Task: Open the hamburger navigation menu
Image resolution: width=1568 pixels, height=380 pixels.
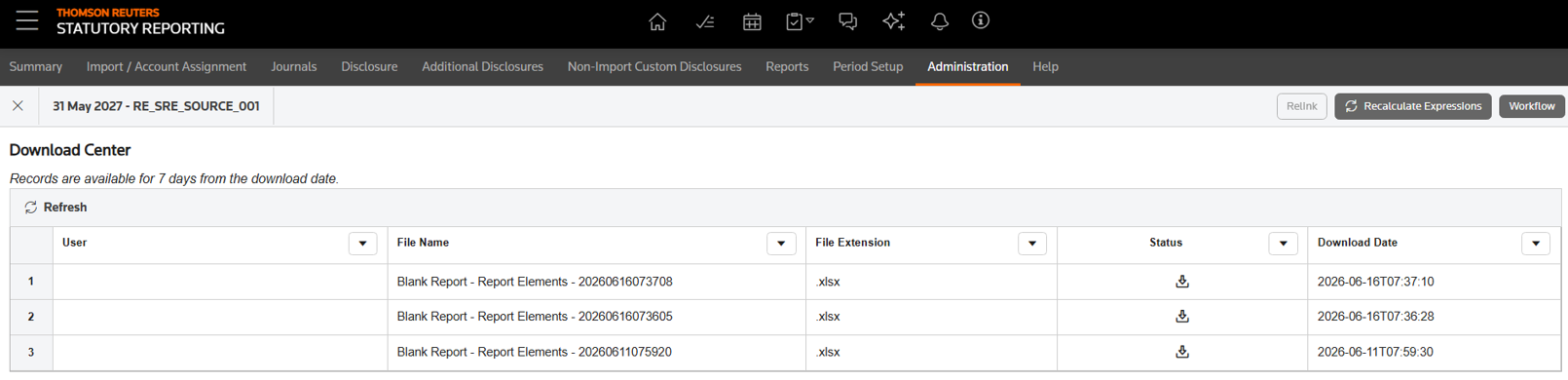Action: (x=26, y=20)
